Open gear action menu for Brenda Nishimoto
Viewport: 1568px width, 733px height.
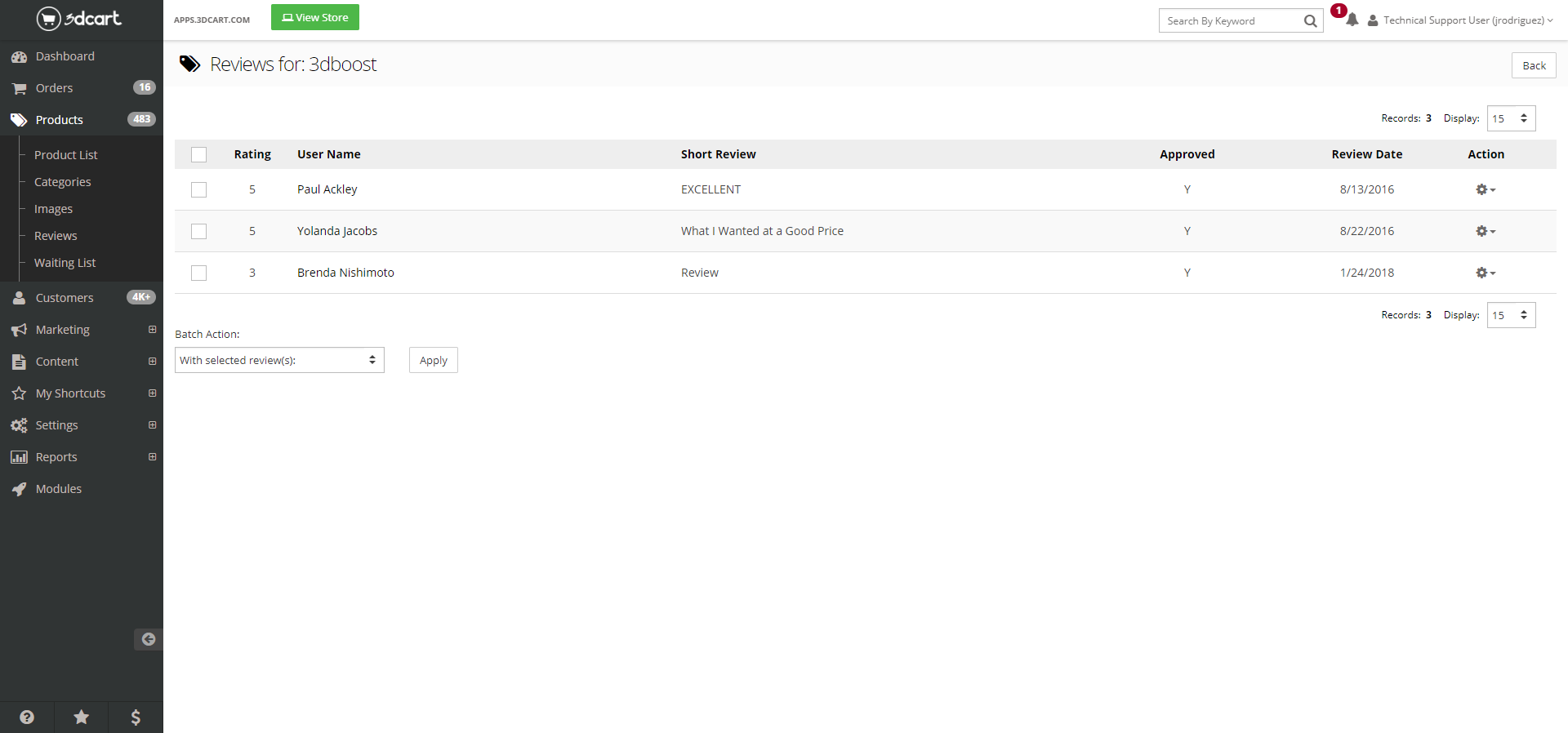coord(1485,273)
